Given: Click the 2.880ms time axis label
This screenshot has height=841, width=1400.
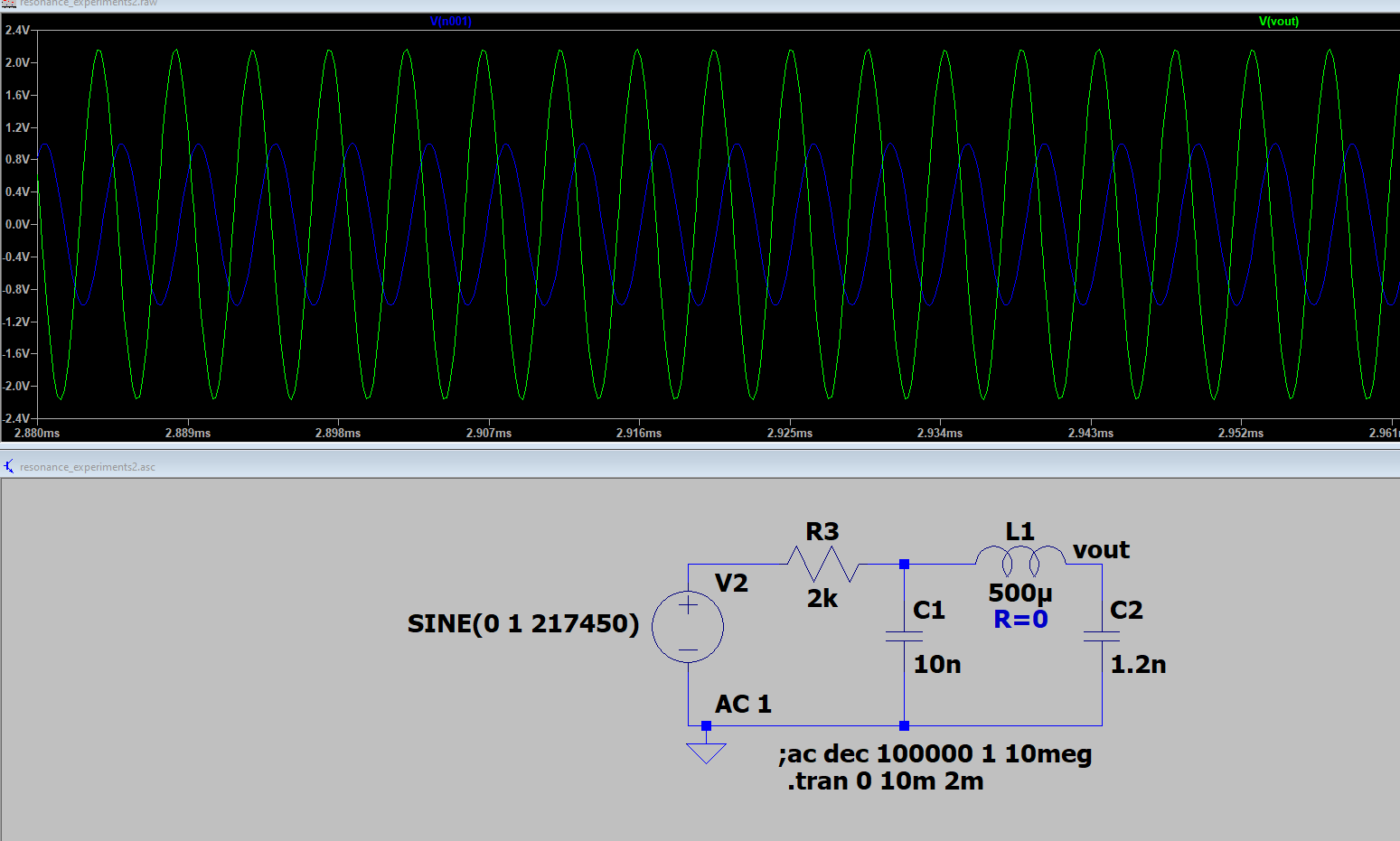Looking at the screenshot, I should (x=37, y=433).
